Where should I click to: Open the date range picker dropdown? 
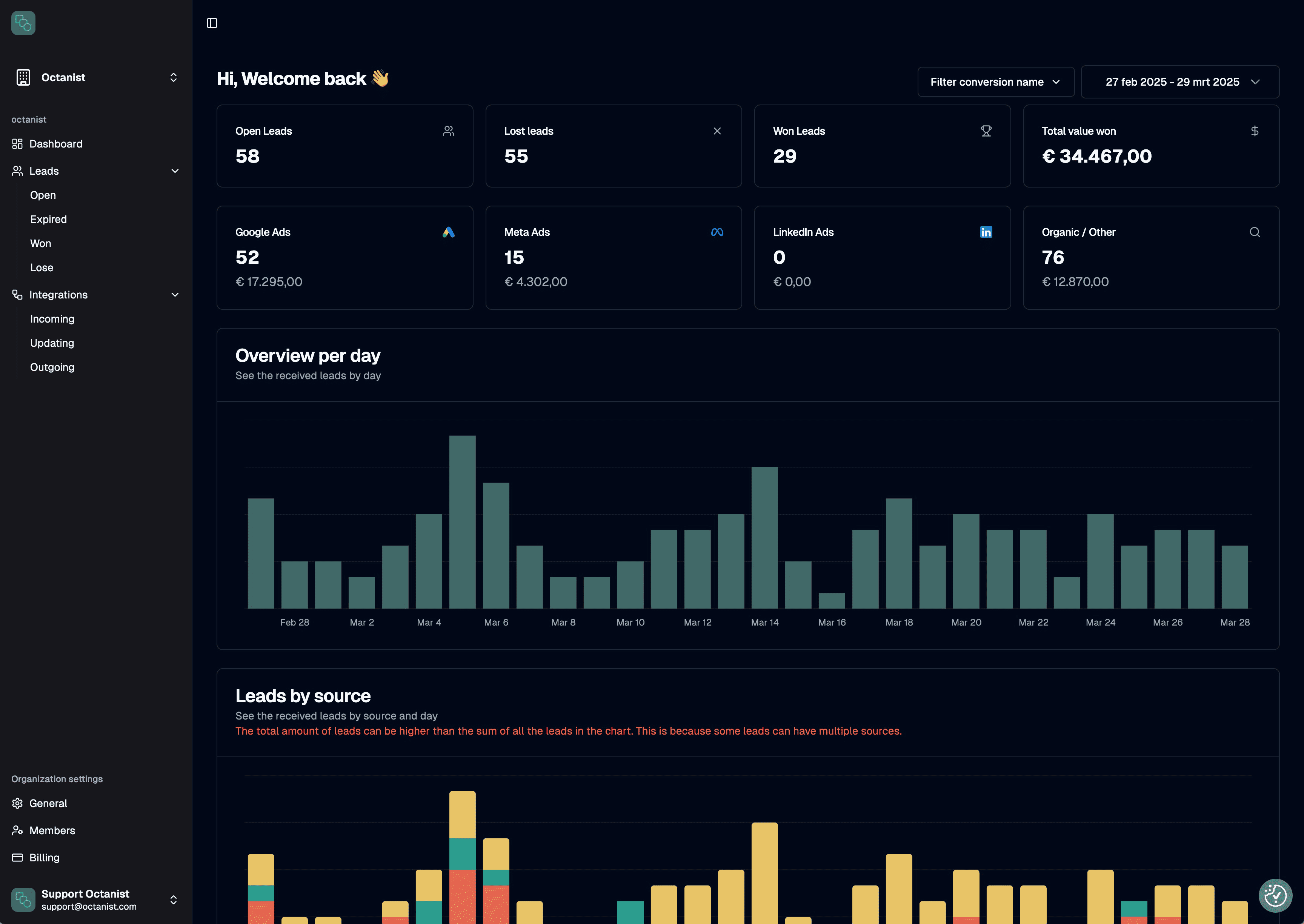pos(1180,81)
